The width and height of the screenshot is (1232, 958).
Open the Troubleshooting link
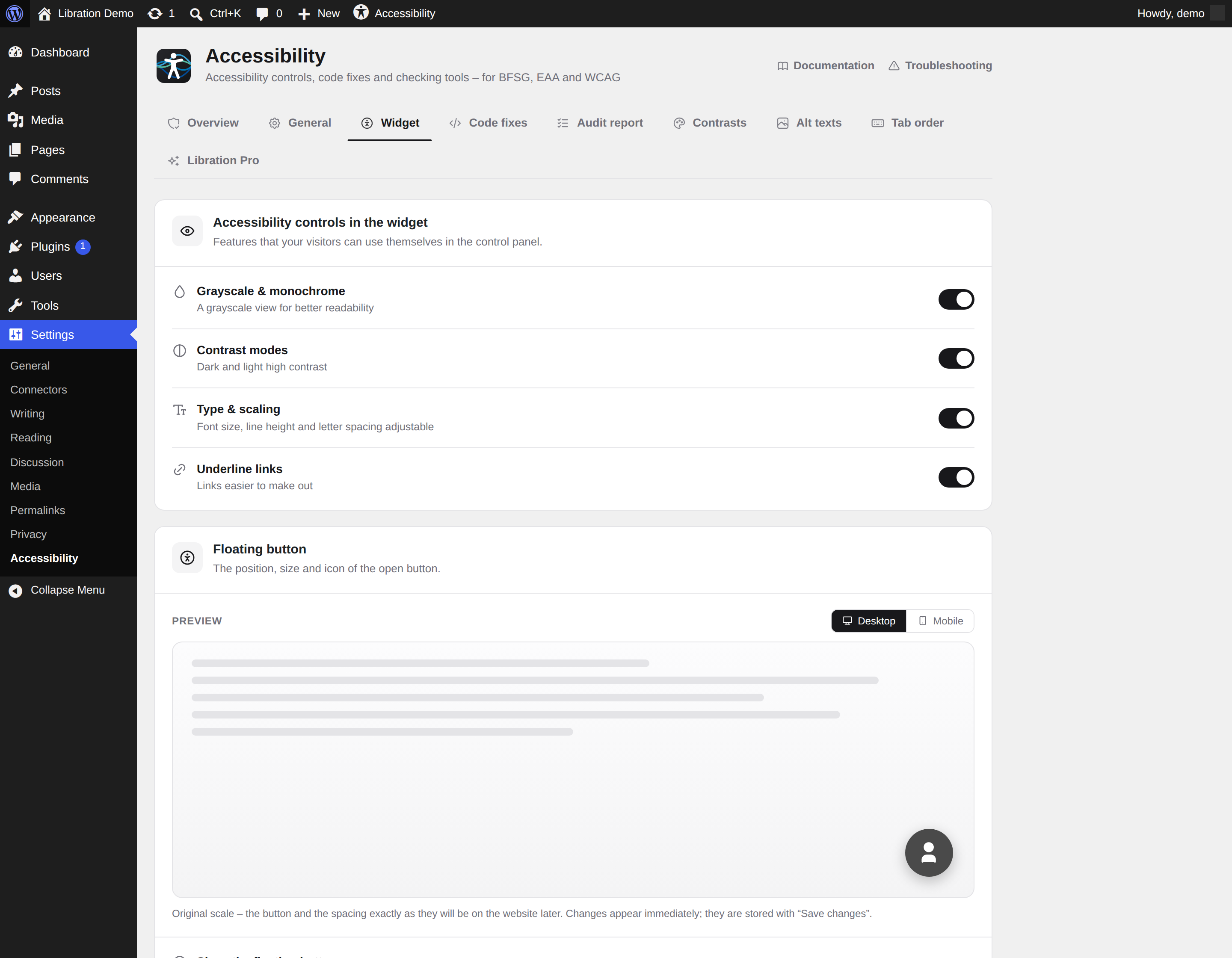tap(940, 66)
